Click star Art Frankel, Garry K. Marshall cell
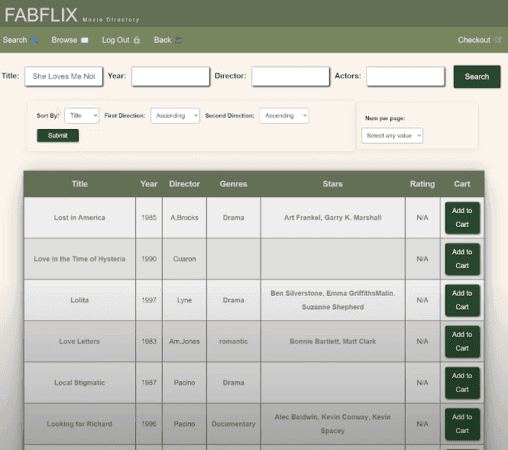 tap(333, 218)
